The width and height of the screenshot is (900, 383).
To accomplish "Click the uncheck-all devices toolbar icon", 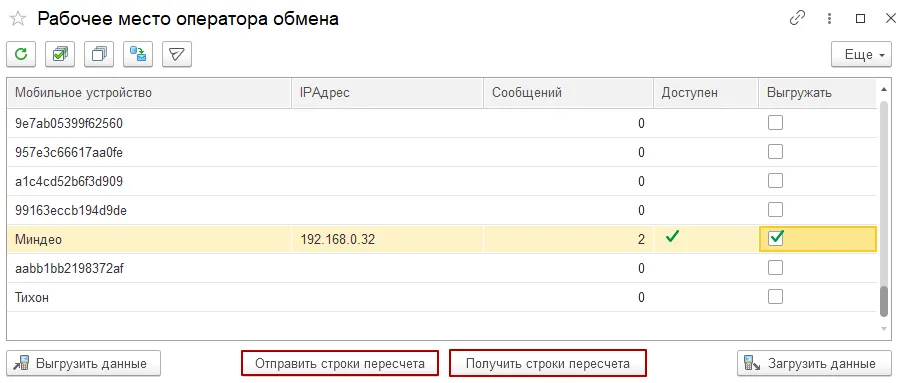I will pyautogui.click(x=99, y=55).
